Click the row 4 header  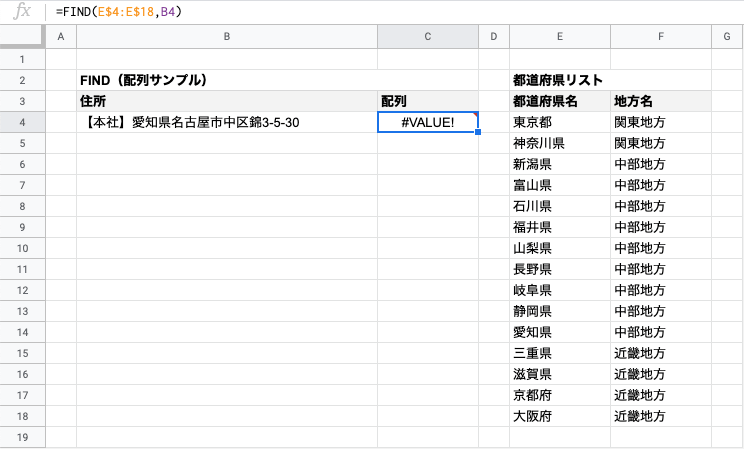pyautogui.click(x=22, y=122)
